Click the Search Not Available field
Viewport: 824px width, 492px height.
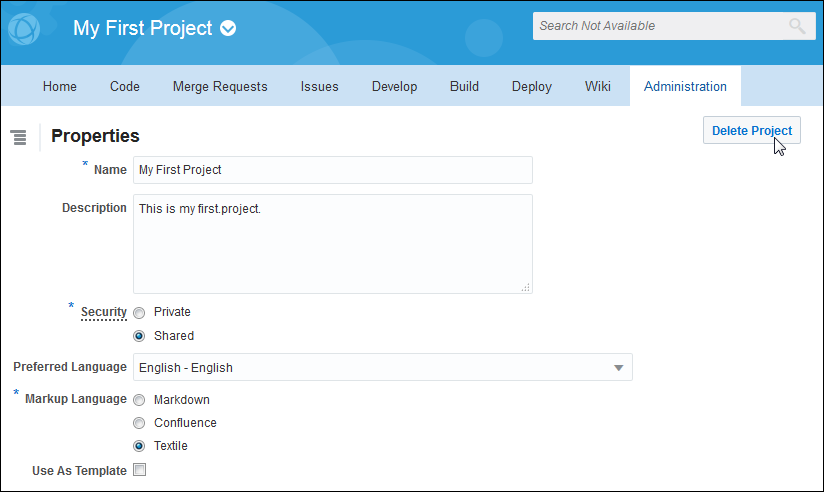674,26
